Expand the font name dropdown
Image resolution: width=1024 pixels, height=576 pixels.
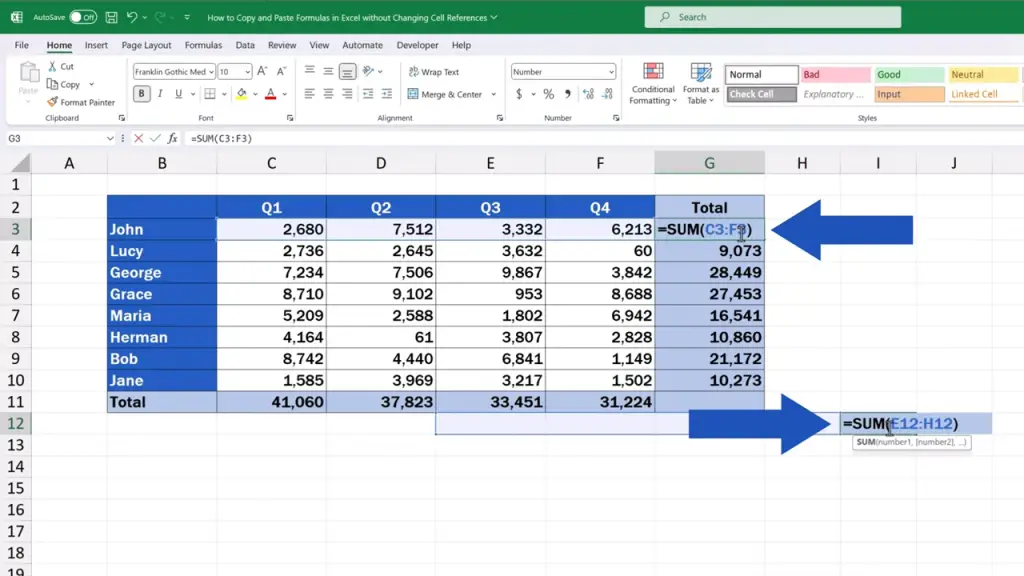pos(211,72)
